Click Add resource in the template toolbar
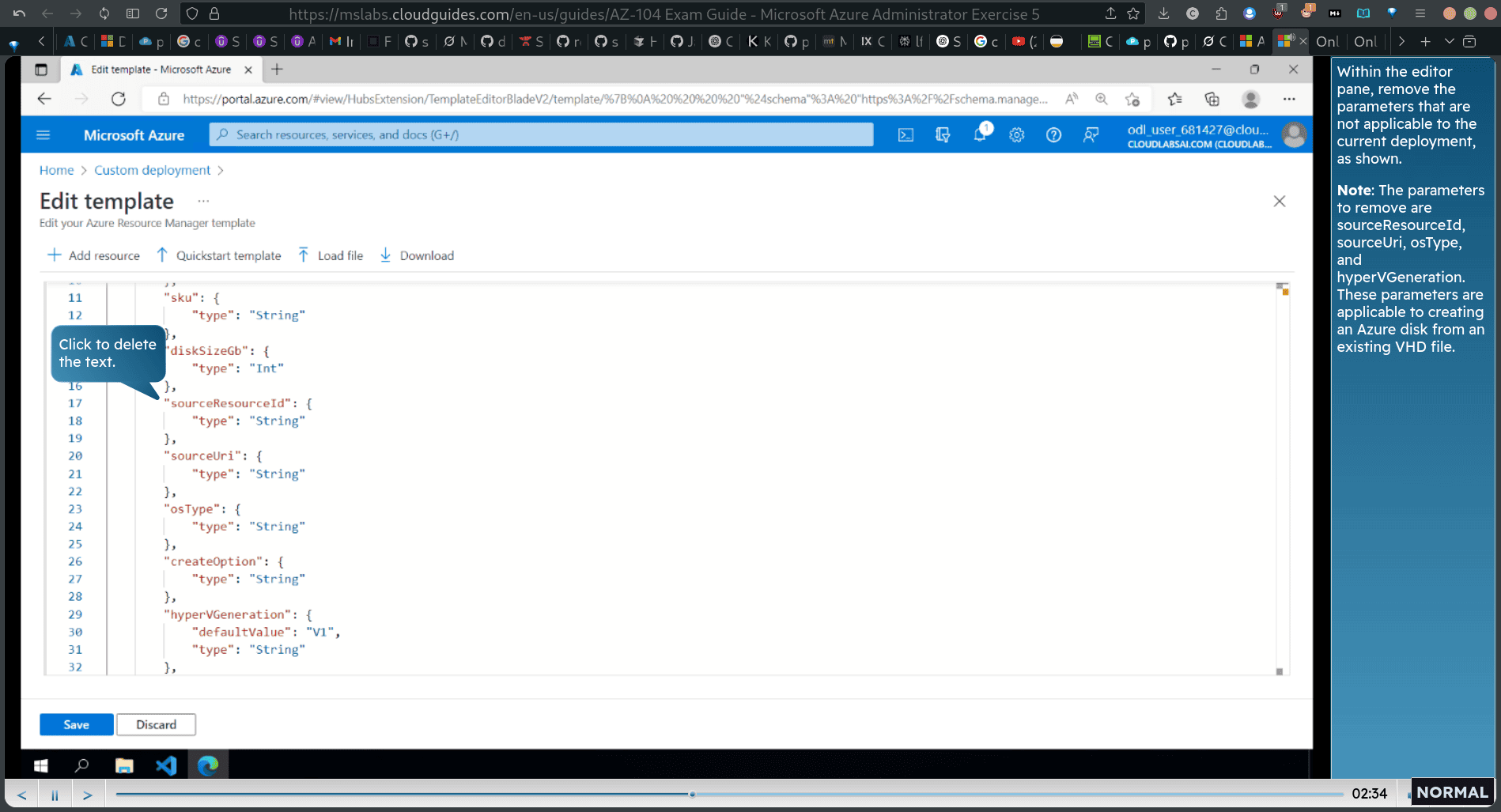The width and height of the screenshot is (1501, 812). click(x=93, y=255)
